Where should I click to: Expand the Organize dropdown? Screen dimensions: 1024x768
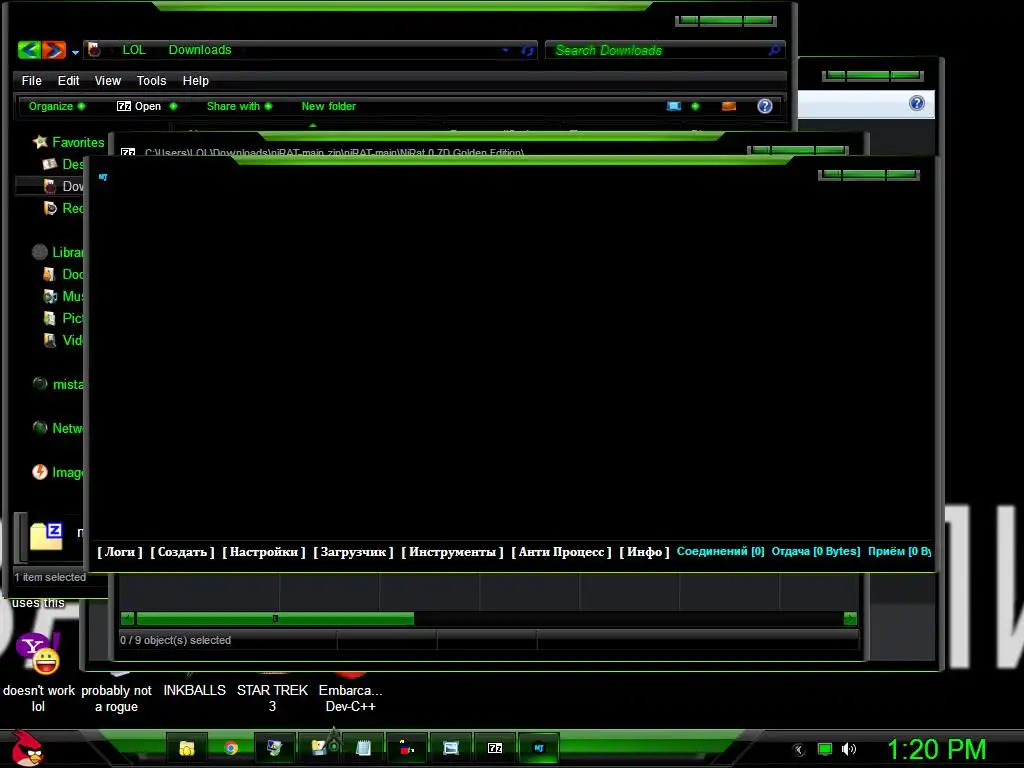point(56,106)
